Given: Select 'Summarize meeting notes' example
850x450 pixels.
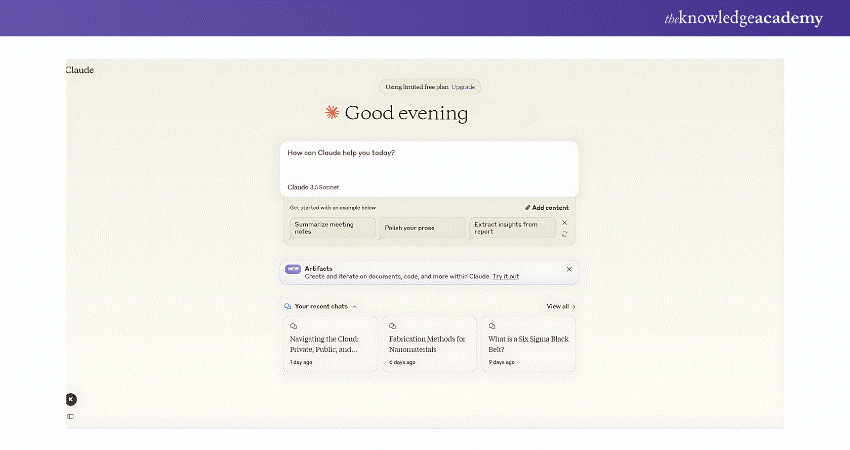Looking at the screenshot, I should [329, 228].
